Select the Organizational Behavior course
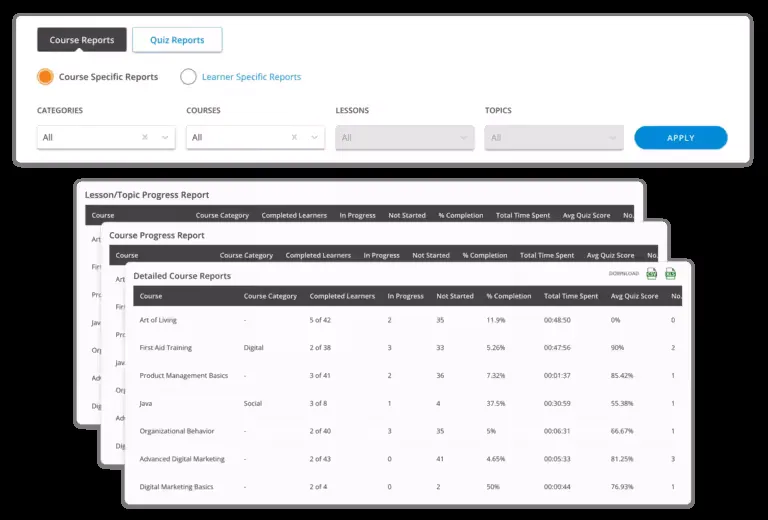This screenshot has width=768, height=520. 177,431
